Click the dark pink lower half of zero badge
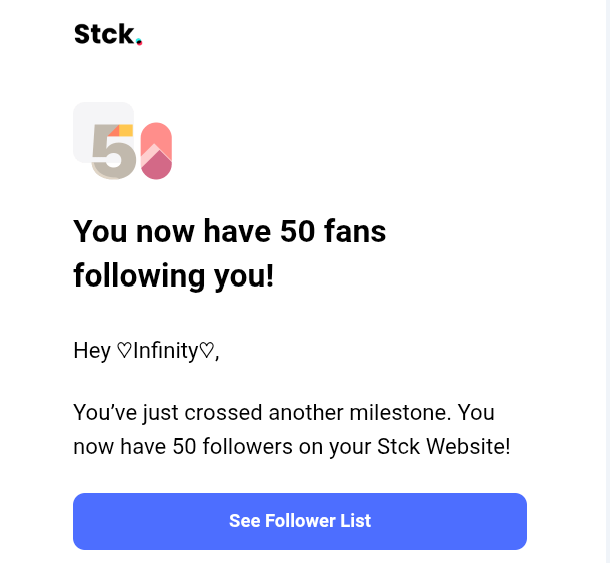Viewport: 610px width, 563px height. point(156,167)
